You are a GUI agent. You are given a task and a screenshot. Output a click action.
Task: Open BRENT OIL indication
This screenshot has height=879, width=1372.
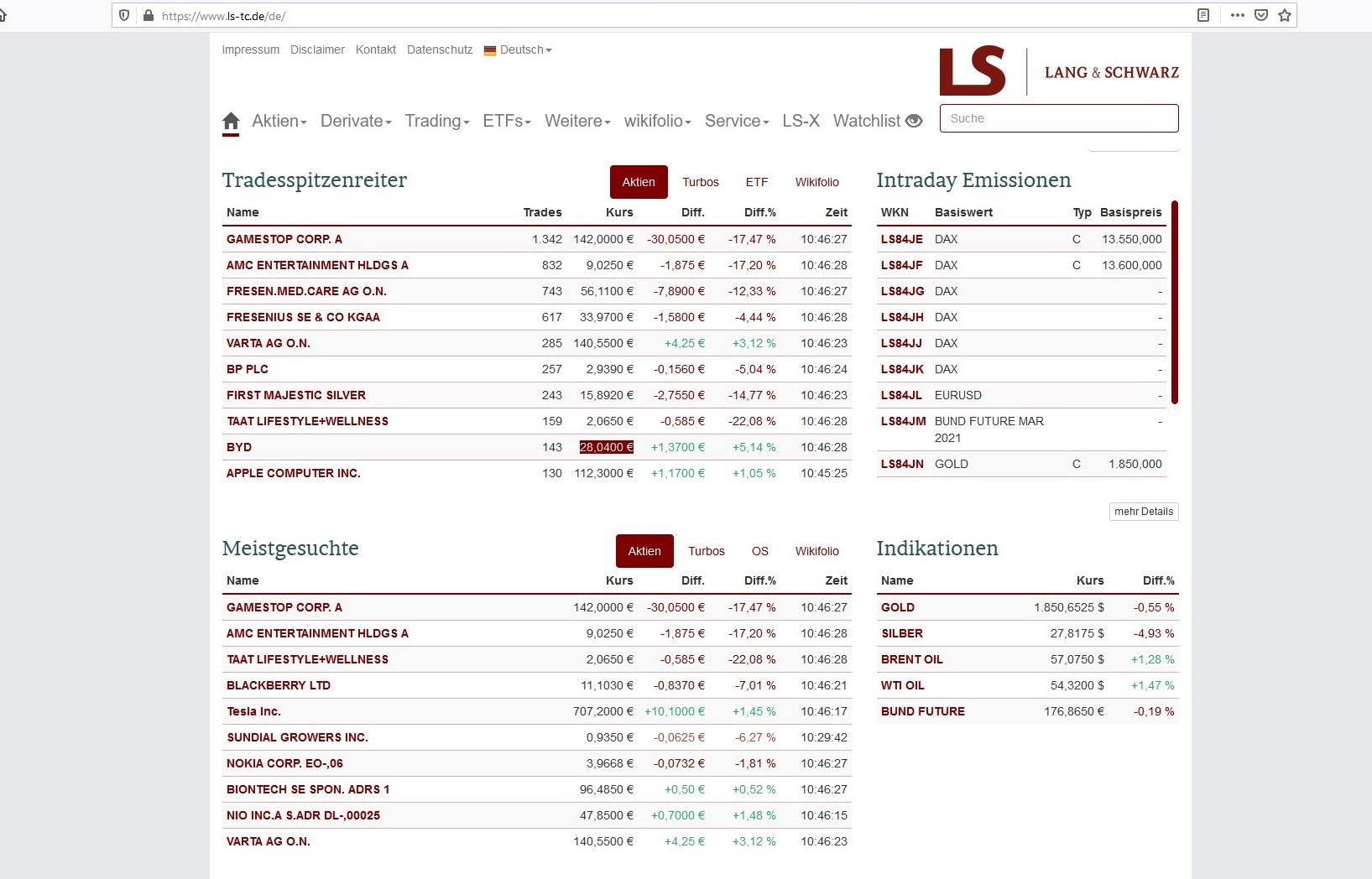912,659
